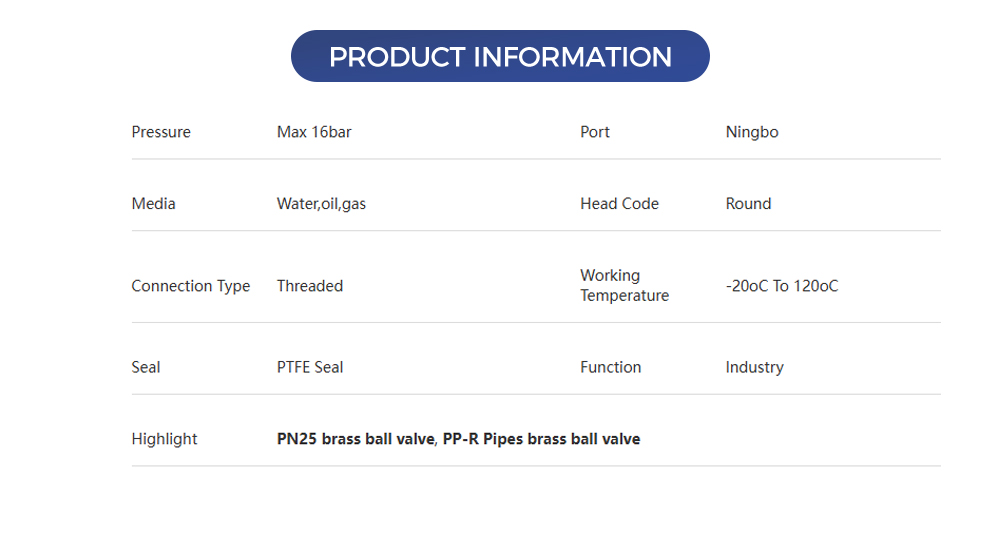Select the Threaded connection value
Screen dimensions: 1000x536
point(310,286)
